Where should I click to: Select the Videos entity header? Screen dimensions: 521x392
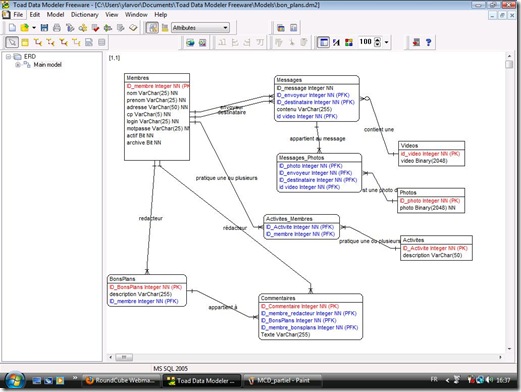431,146
